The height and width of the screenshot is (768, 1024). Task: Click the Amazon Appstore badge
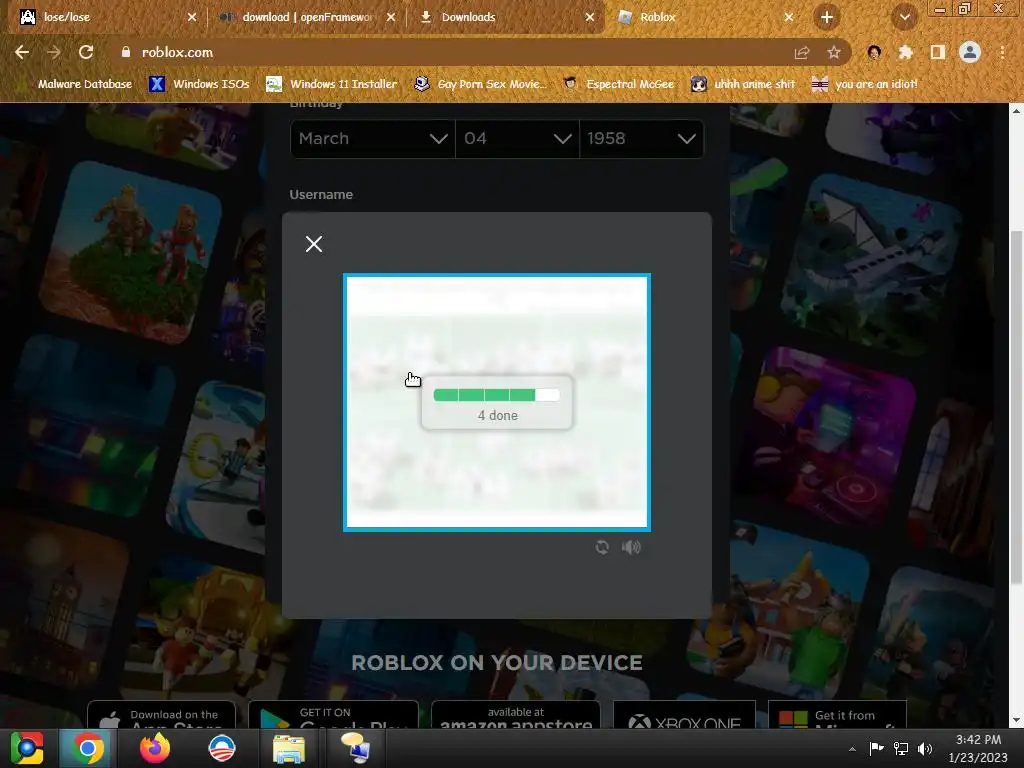pos(516,714)
